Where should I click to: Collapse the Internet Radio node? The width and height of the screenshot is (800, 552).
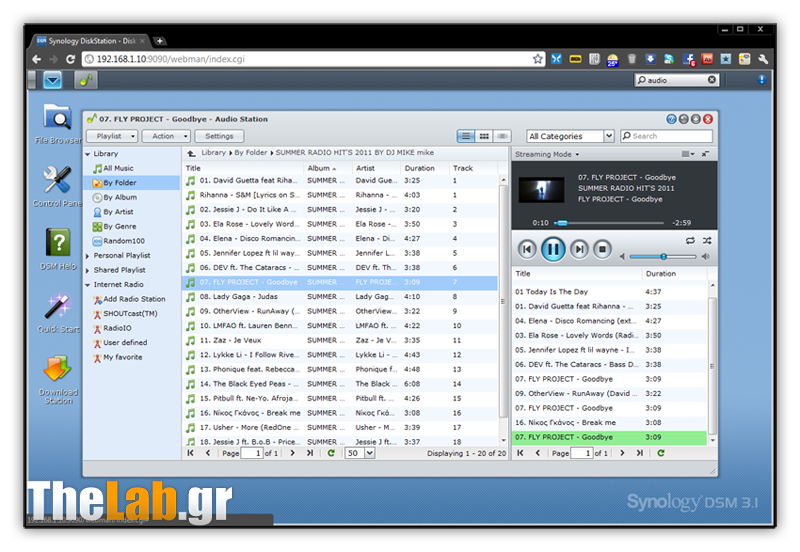click(88, 285)
